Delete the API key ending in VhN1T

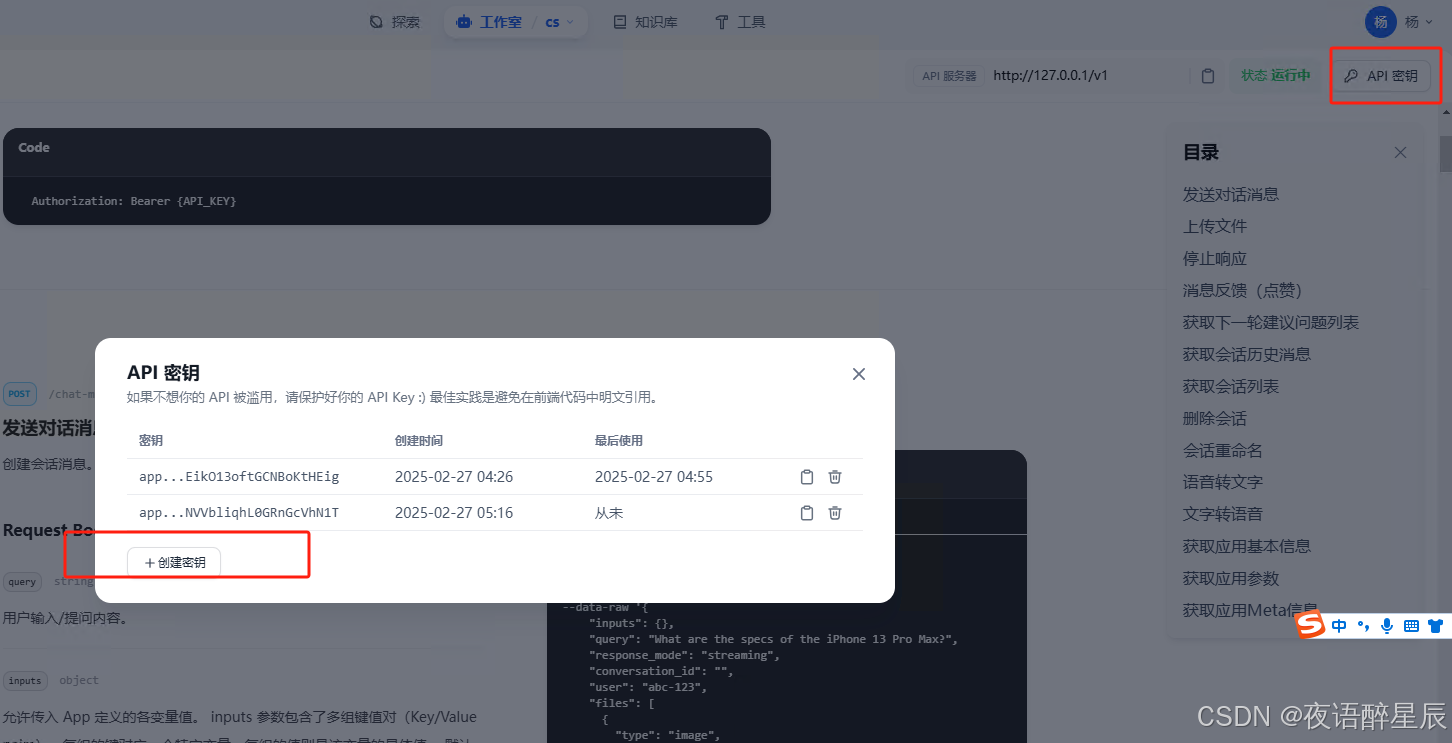click(835, 512)
